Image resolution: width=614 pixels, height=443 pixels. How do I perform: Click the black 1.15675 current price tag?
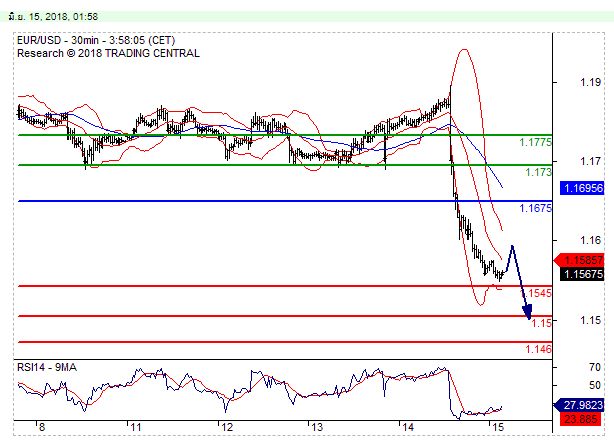pyautogui.click(x=582, y=274)
